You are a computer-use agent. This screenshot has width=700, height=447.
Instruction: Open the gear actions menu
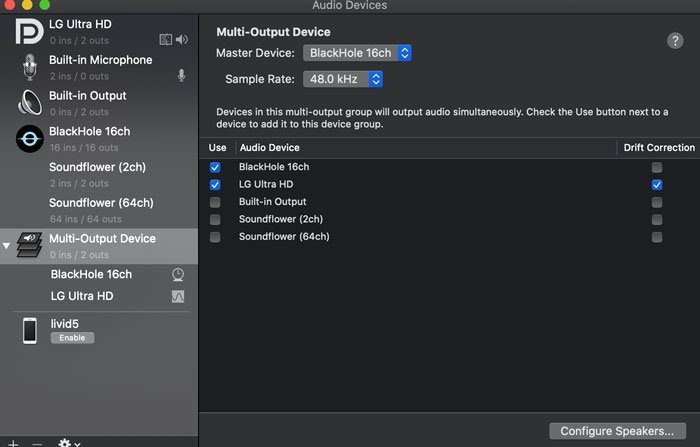click(x=69, y=443)
